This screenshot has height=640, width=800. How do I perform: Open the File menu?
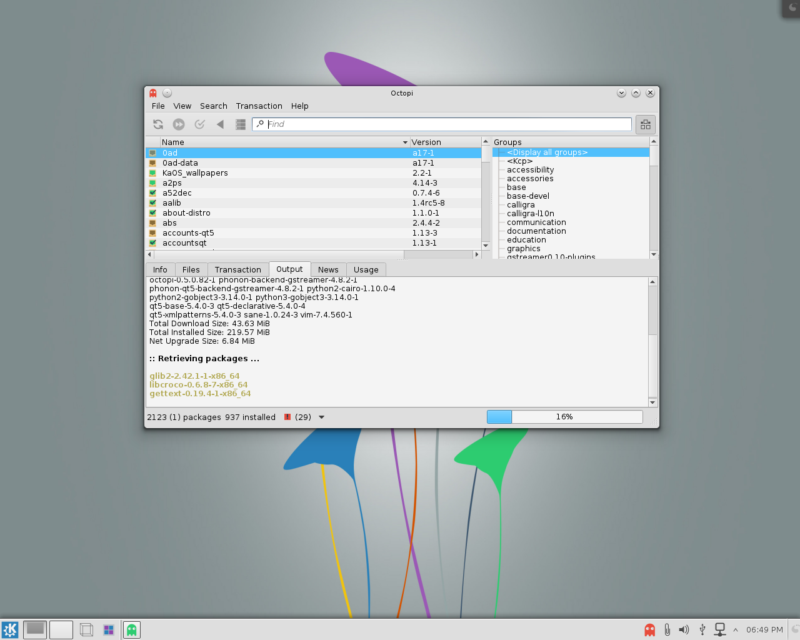point(158,106)
